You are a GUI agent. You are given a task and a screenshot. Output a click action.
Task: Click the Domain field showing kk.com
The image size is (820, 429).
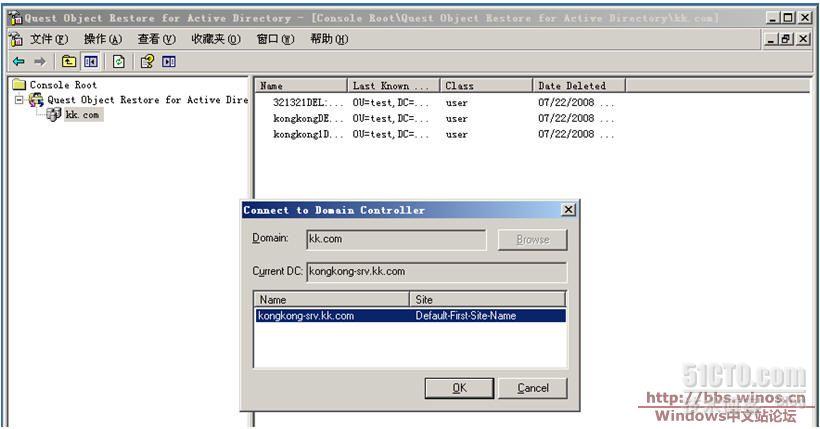click(396, 240)
